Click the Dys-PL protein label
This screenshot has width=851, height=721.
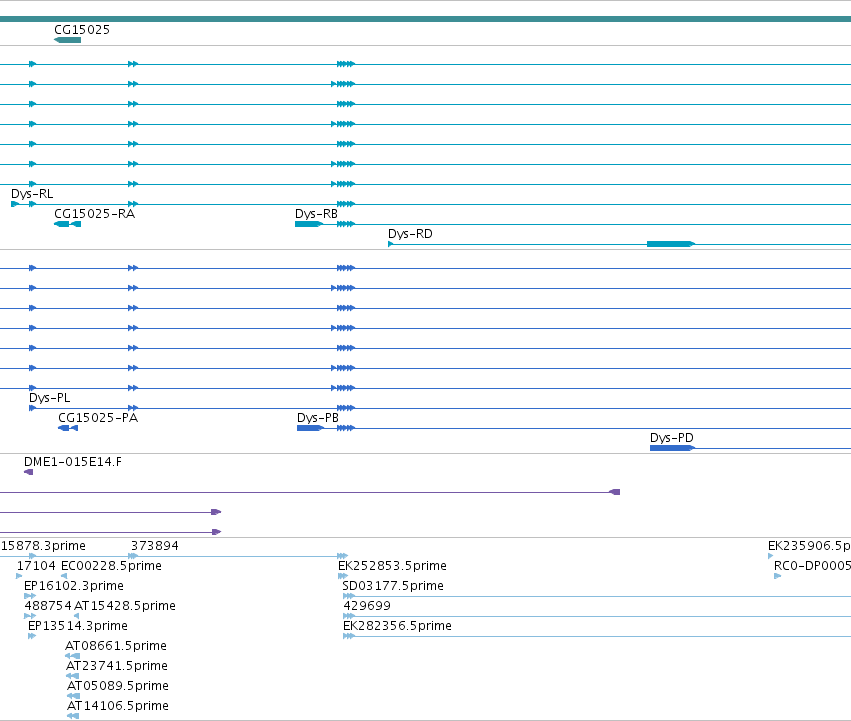pos(49,398)
